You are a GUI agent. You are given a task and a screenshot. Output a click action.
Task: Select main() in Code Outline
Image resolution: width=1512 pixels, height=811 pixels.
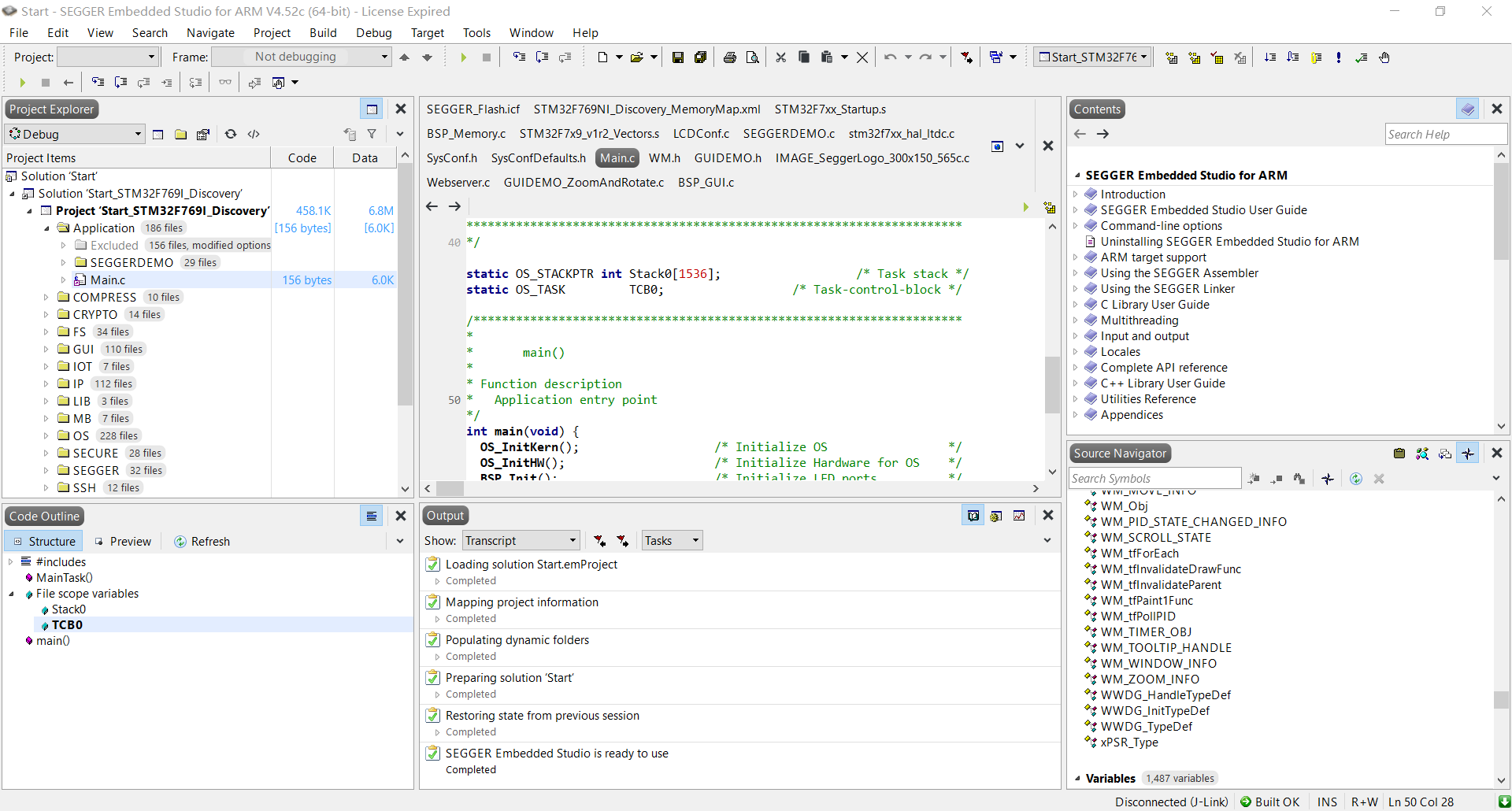53,641
